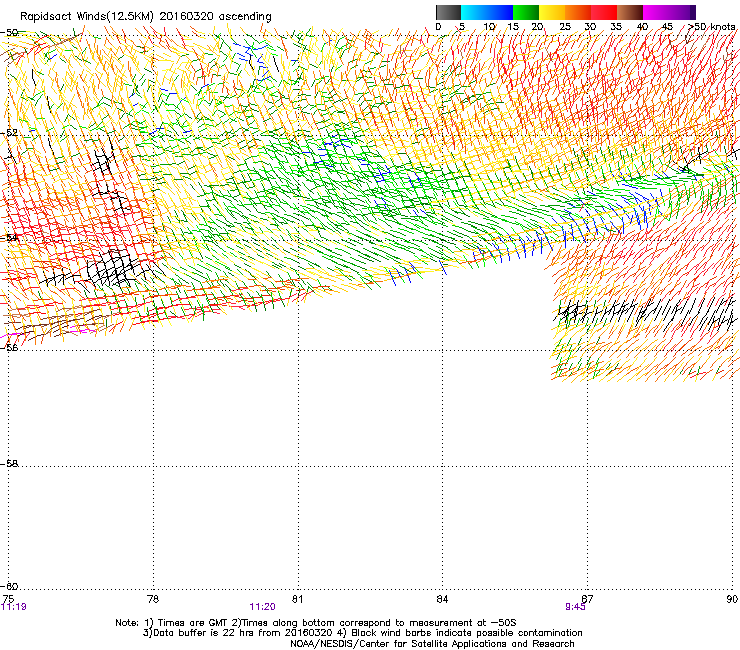Pick the orange 25-30 knots color segment
740x650 pixels.
[578, 12]
